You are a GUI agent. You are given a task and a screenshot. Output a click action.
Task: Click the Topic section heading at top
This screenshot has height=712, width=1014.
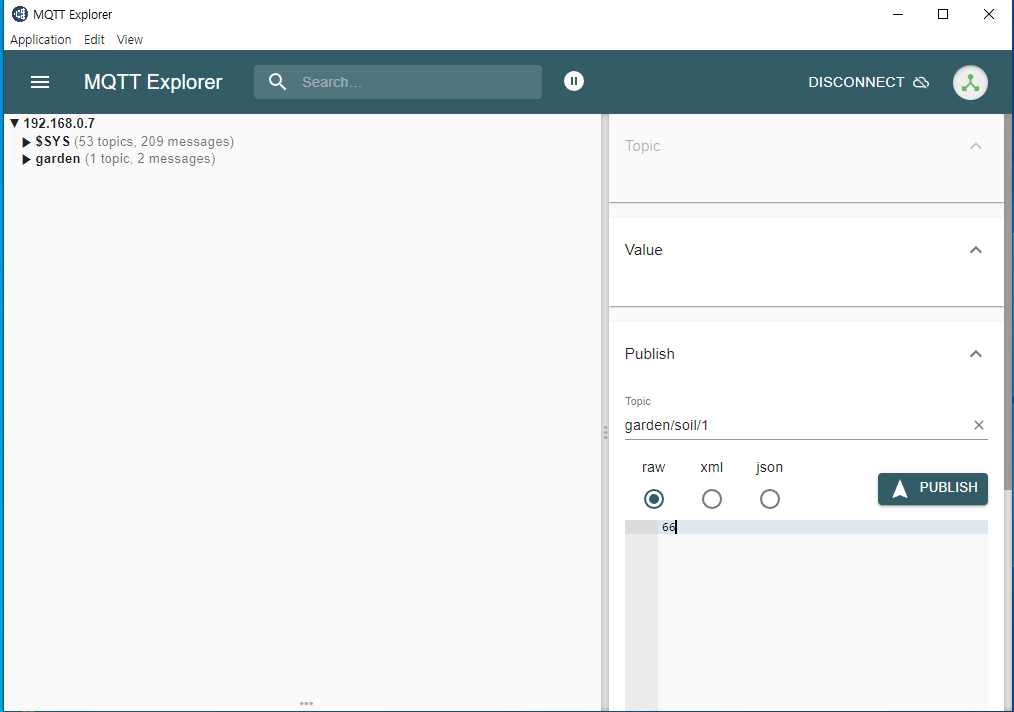642,146
